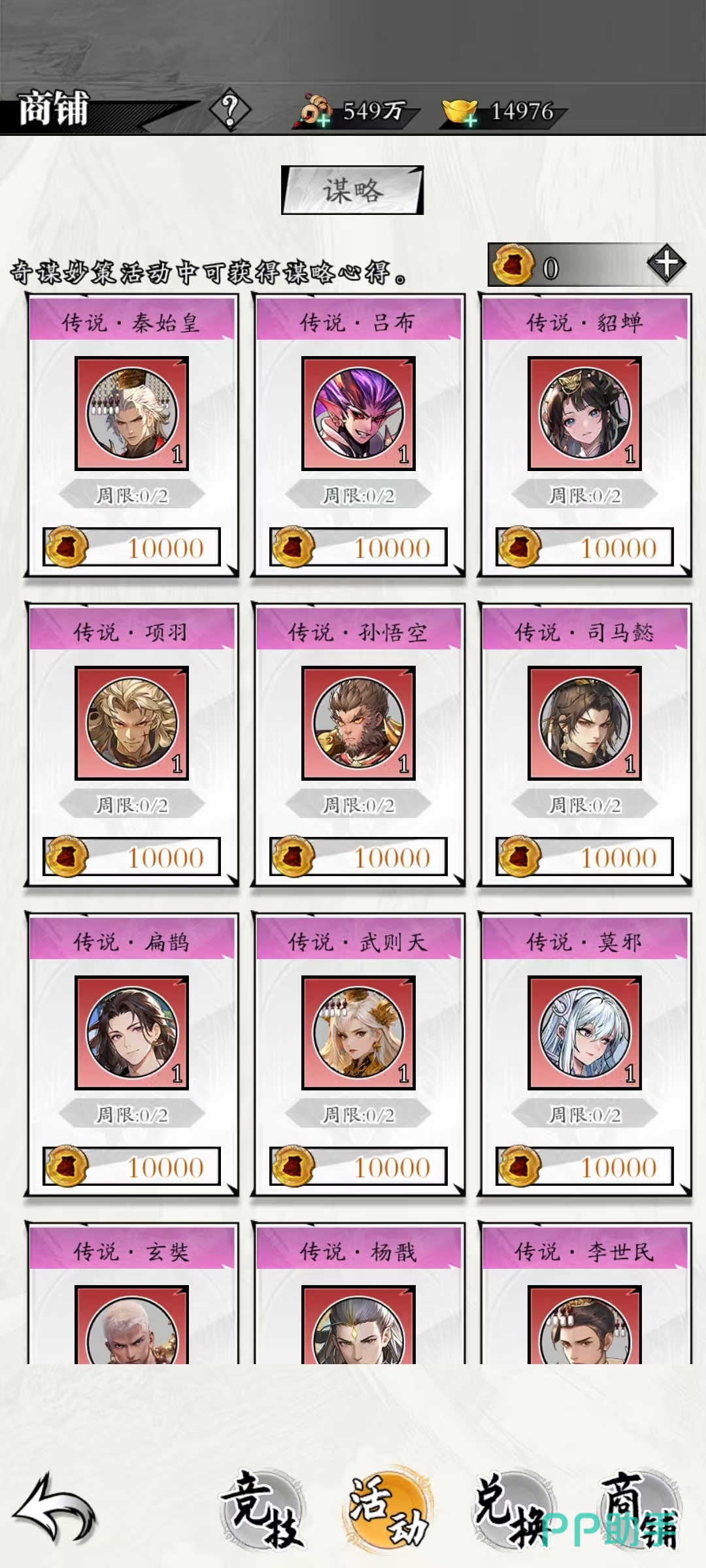This screenshot has width=706, height=1568.
Task: Buy 项羽 for 10000 tokens
Action: (x=131, y=857)
